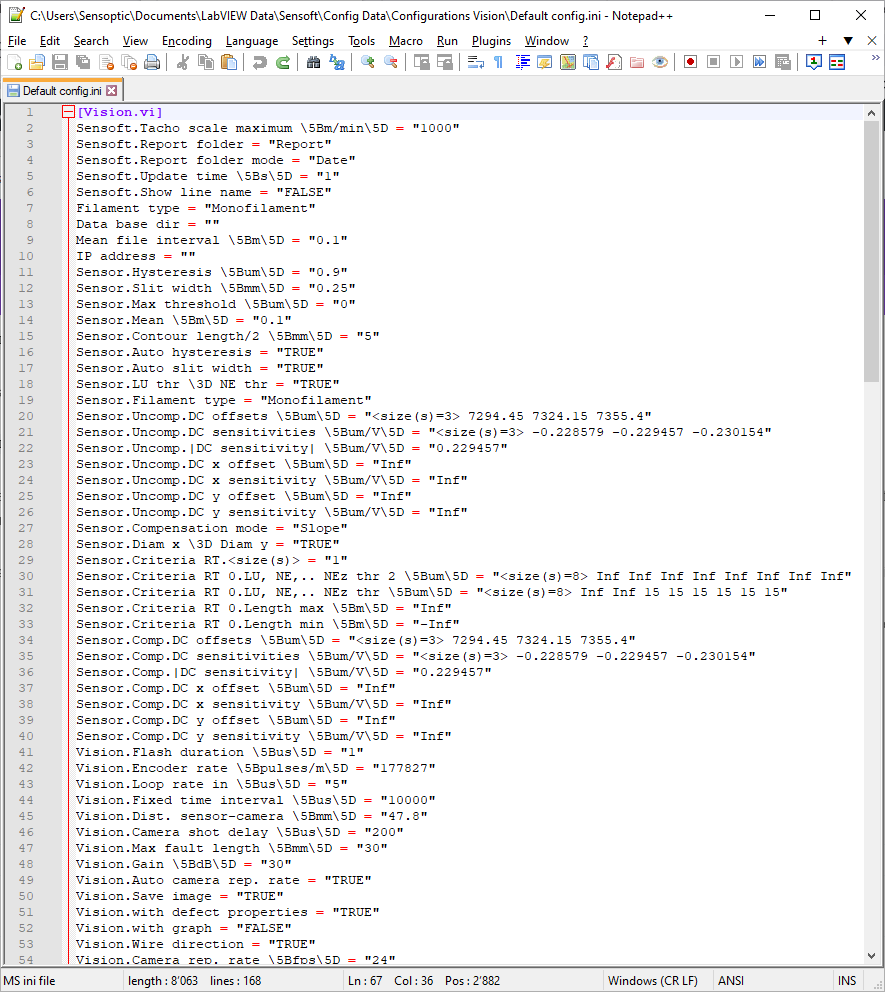Screen dimensions: 885x992
Task: Toggle the indent guide icon
Action: (522, 62)
